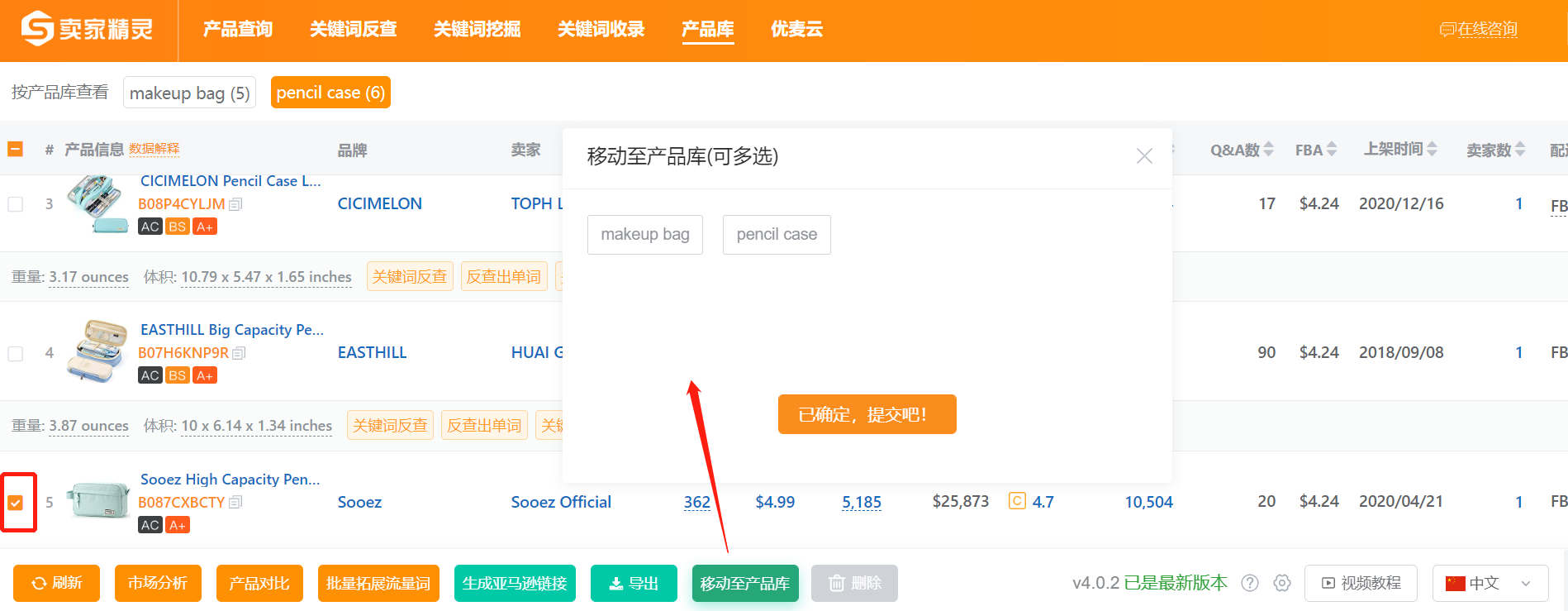Sort by the FBA column arrows
Image resolution: width=1568 pixels, height=611 pixels.
click(1331, 150)
